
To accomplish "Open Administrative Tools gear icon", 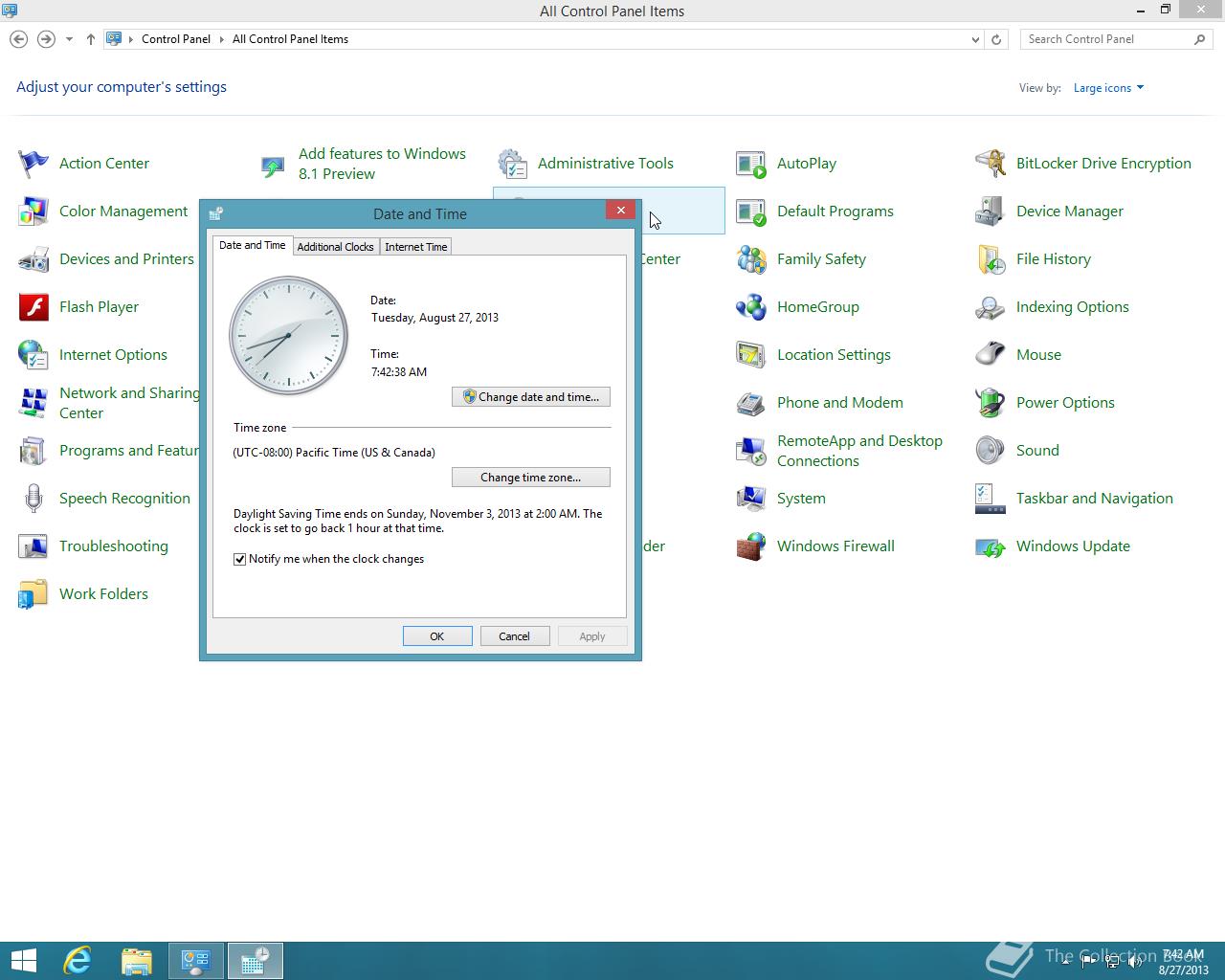I will point(512,164).
